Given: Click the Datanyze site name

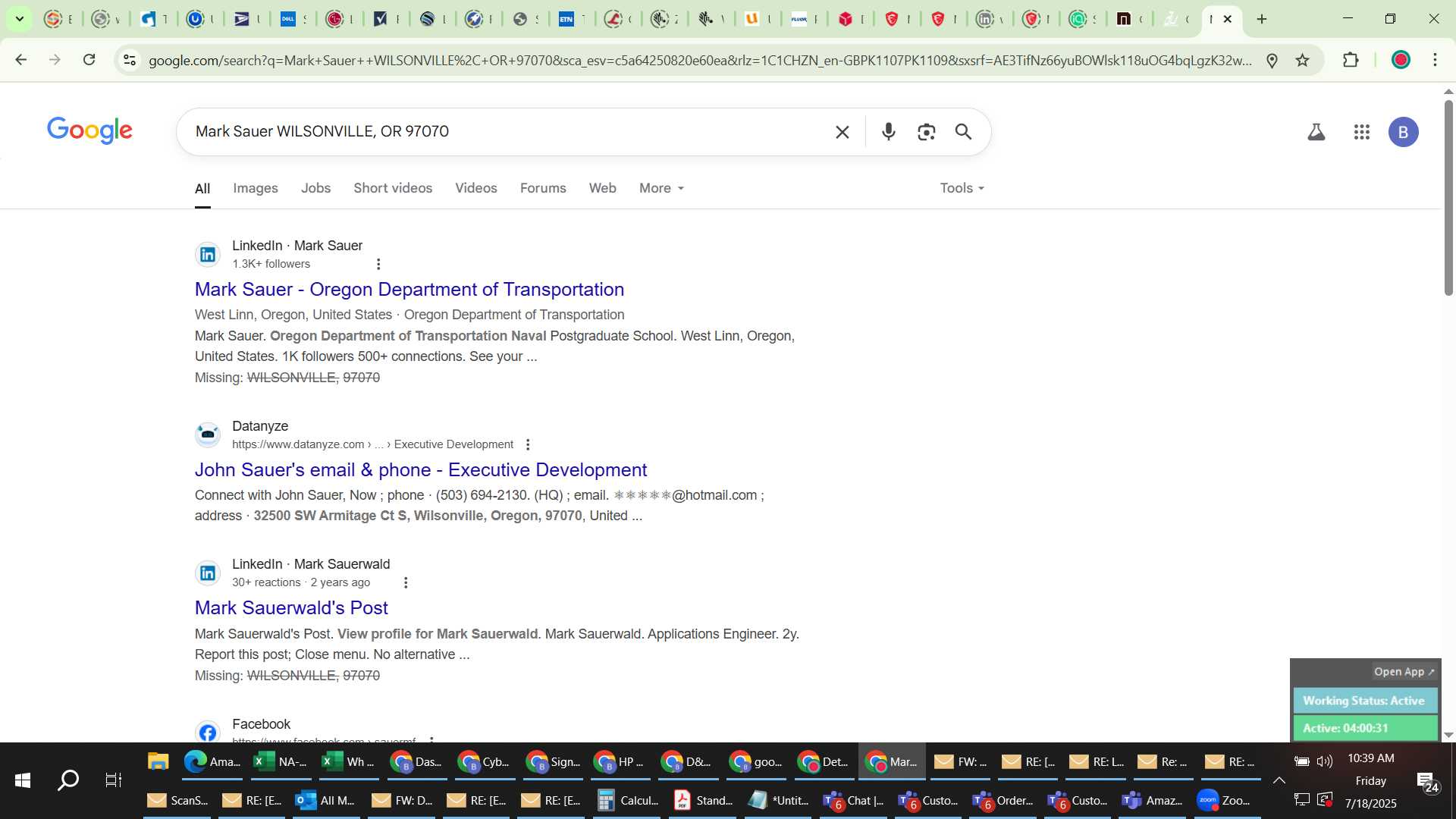Looking at the screenshot, I should point(260,426).
